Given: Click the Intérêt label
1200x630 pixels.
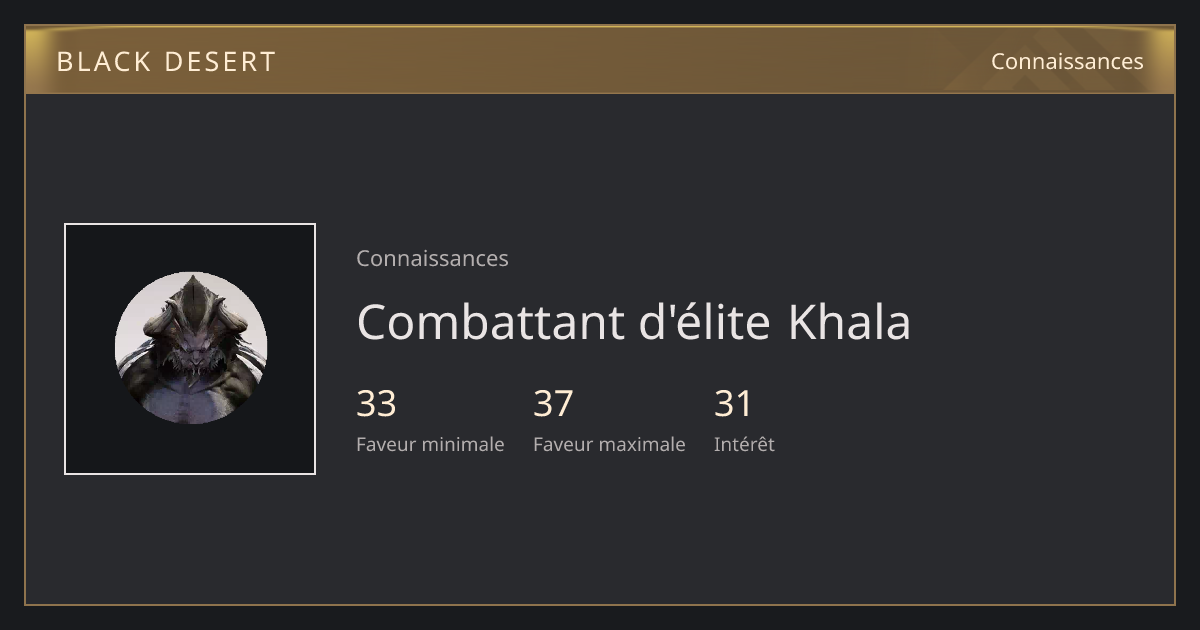Looking at the screenshot, I should [x=744, y=444].
